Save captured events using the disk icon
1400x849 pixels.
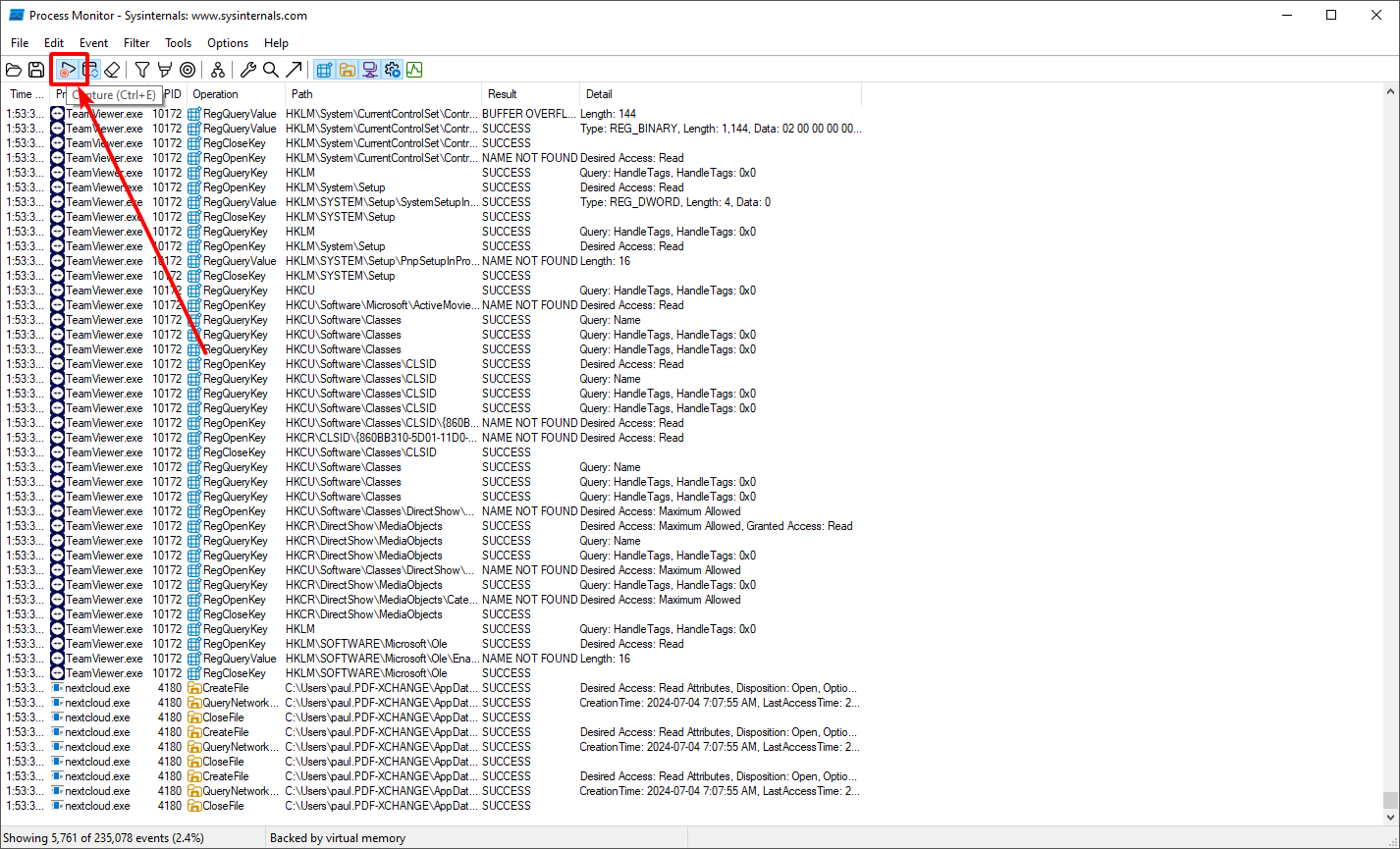tap(35, 69)
